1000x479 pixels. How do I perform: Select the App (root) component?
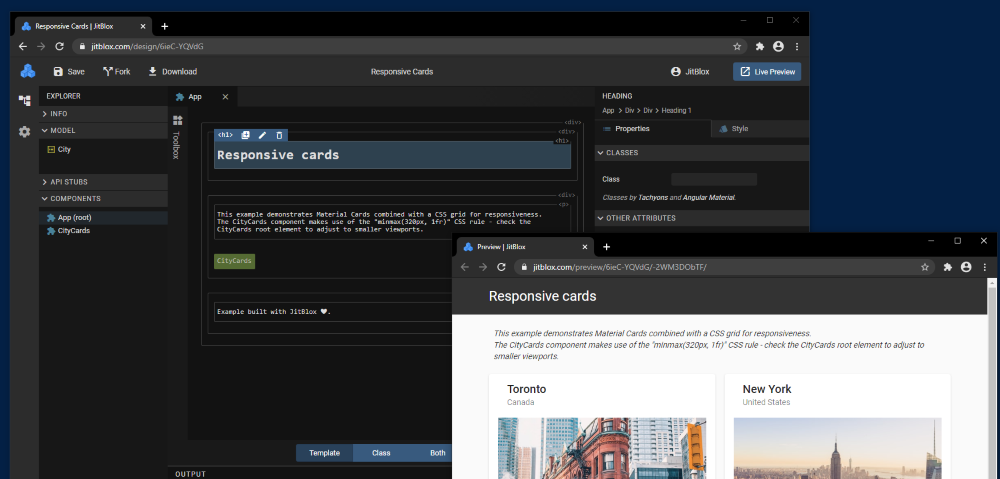pos(103,217)
